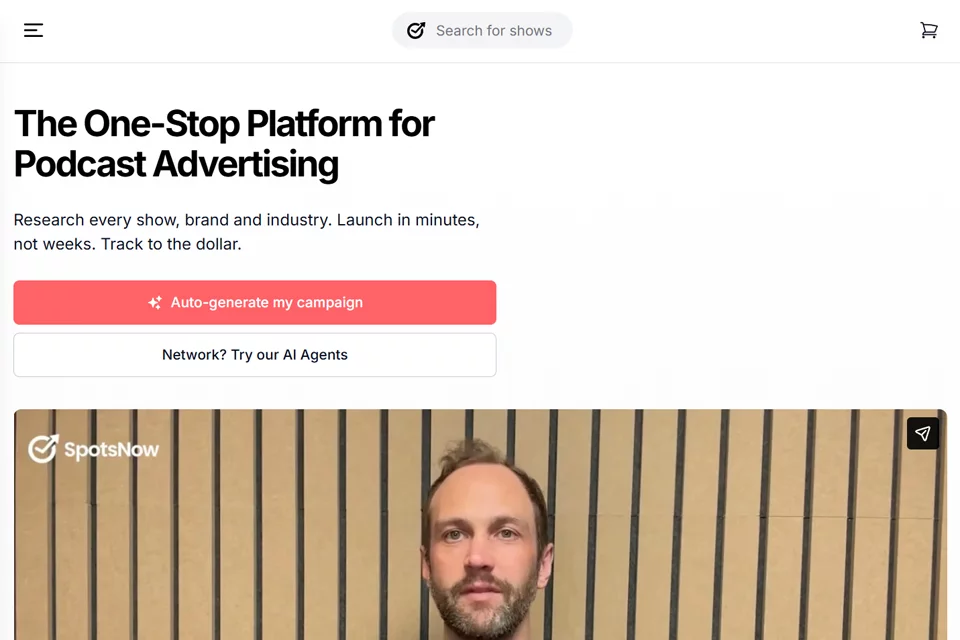
Task: Click the 'Podcast Advertising' heading line
Action: click(x=176, y=164)
